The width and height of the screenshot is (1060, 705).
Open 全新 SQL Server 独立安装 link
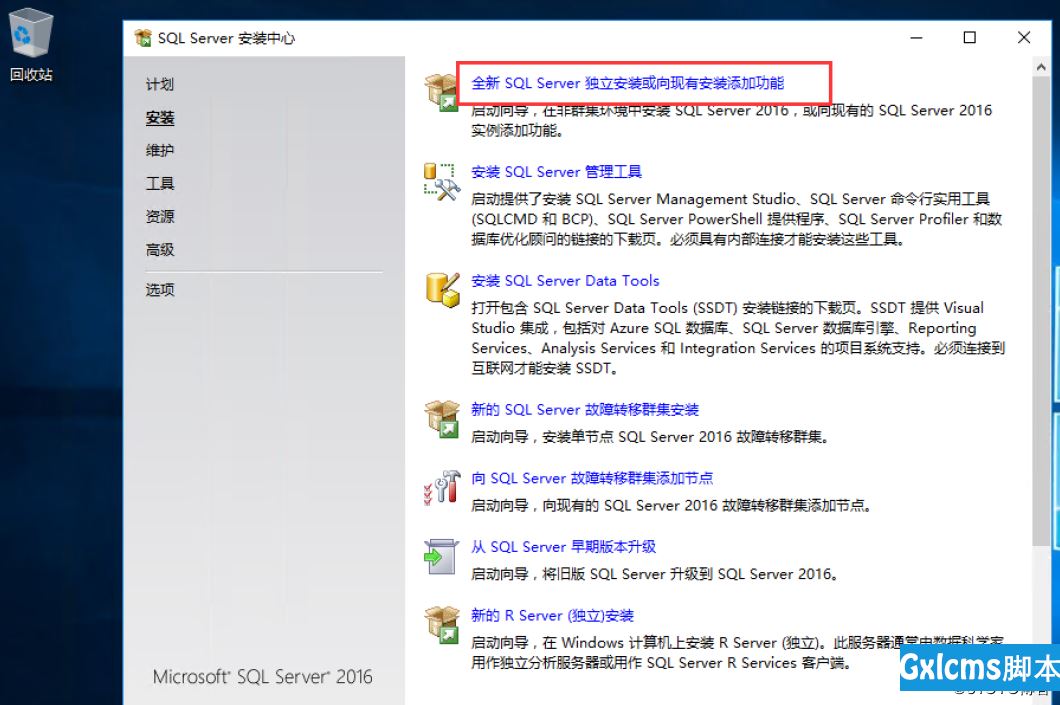click(x=627, y=83)
